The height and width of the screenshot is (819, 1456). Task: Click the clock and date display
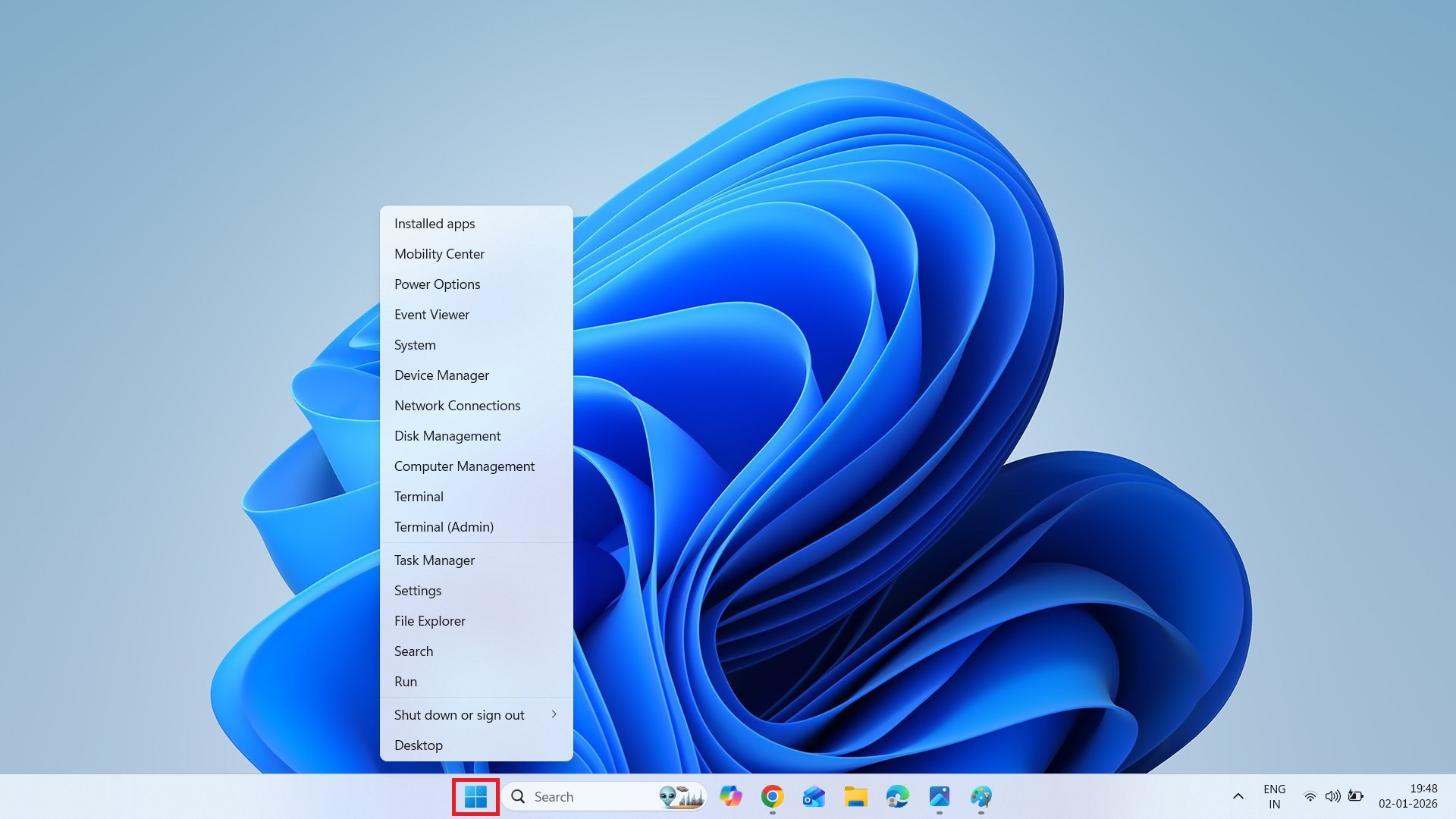1407,796
